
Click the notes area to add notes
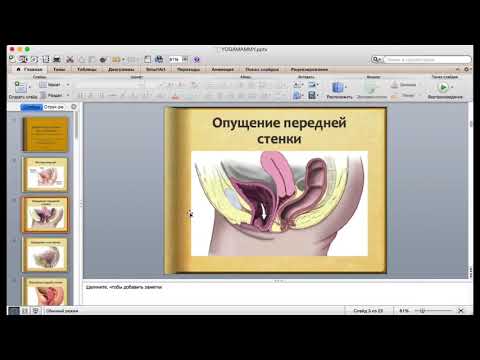click(x=277, y=294)
